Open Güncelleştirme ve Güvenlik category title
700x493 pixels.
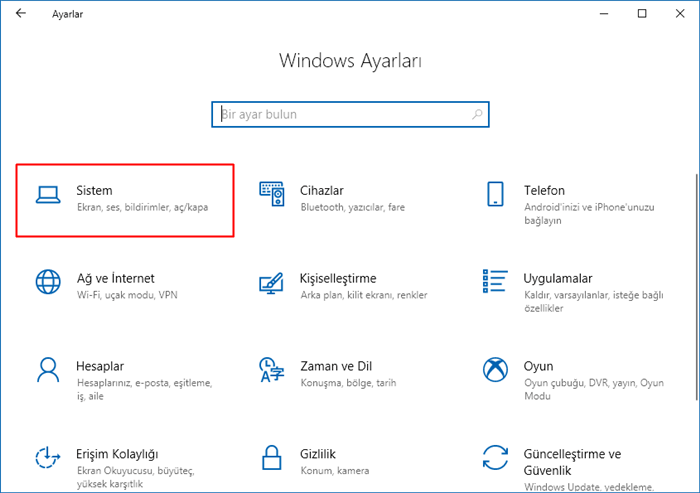[x=572, y=462]
